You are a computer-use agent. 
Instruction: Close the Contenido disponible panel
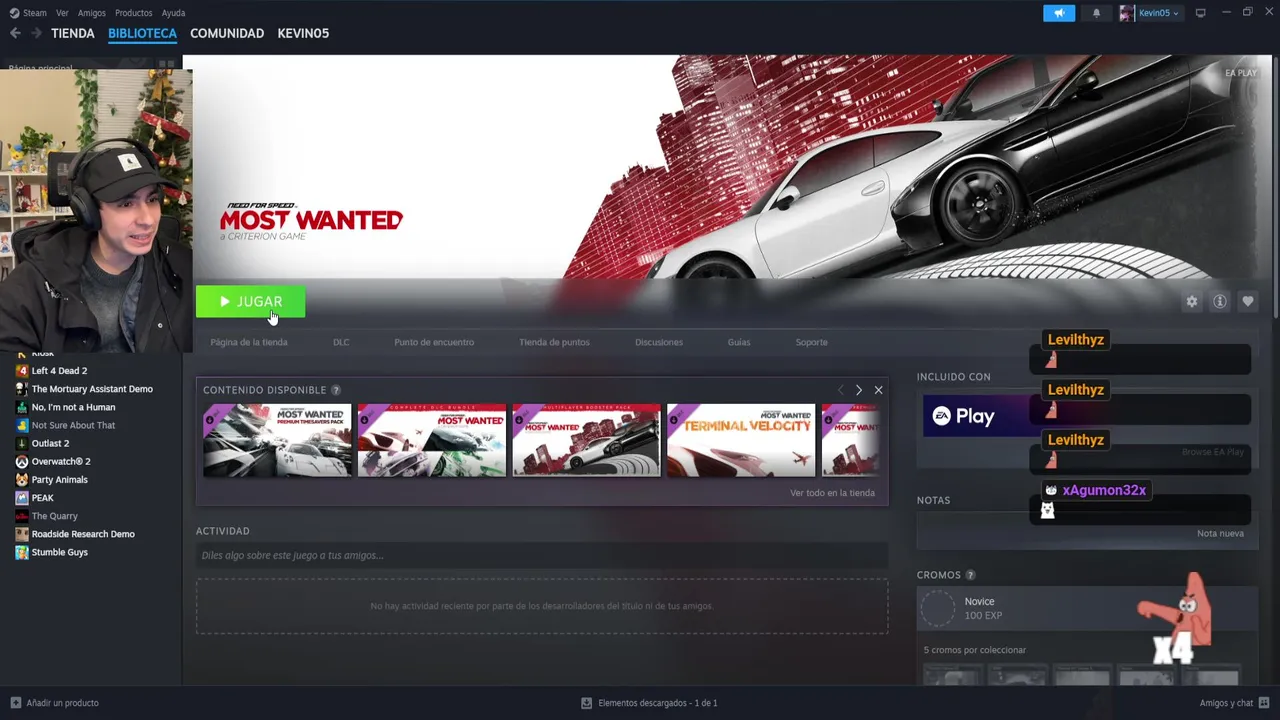click(878, 390)
